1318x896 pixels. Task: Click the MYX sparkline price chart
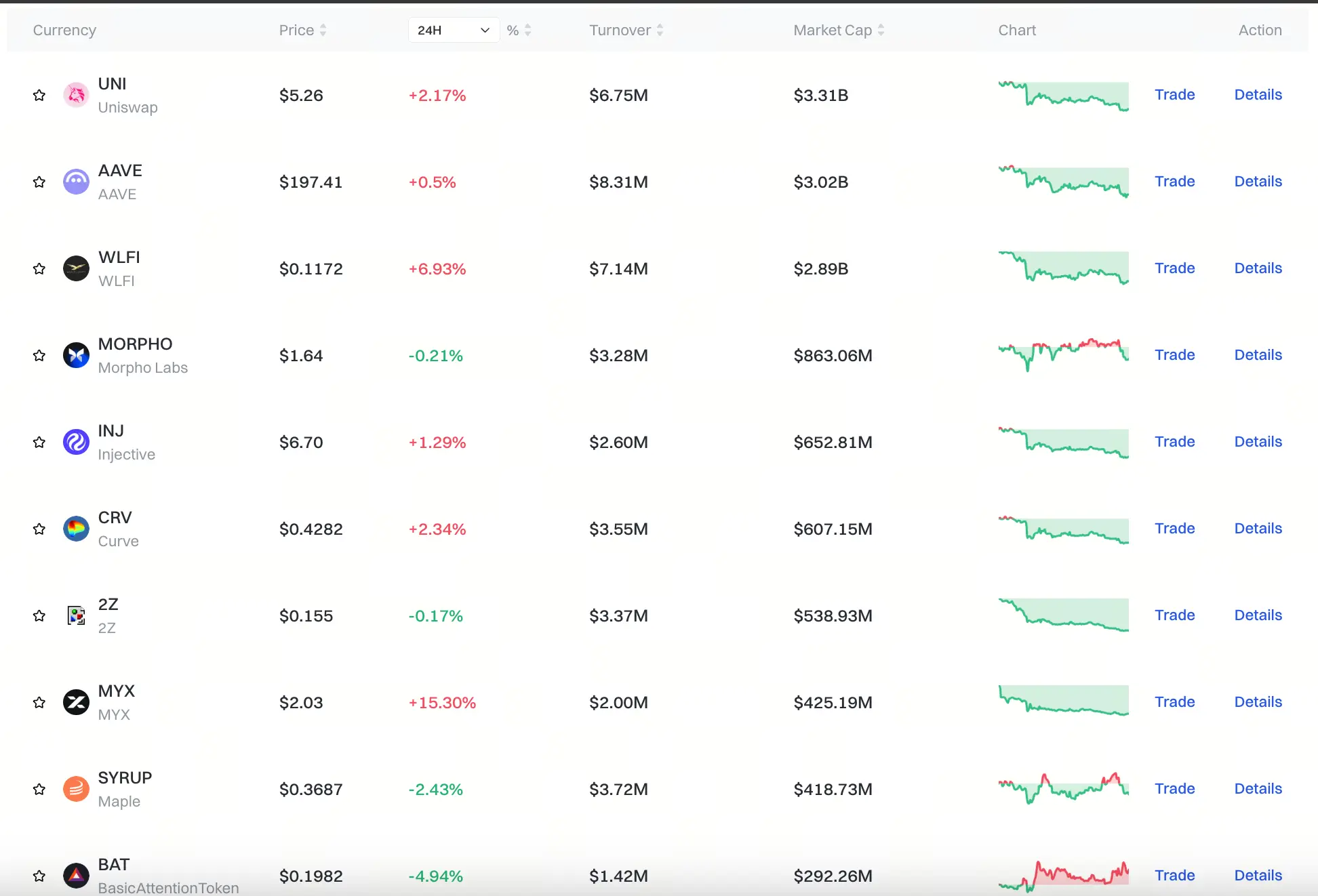point(1063,701)
